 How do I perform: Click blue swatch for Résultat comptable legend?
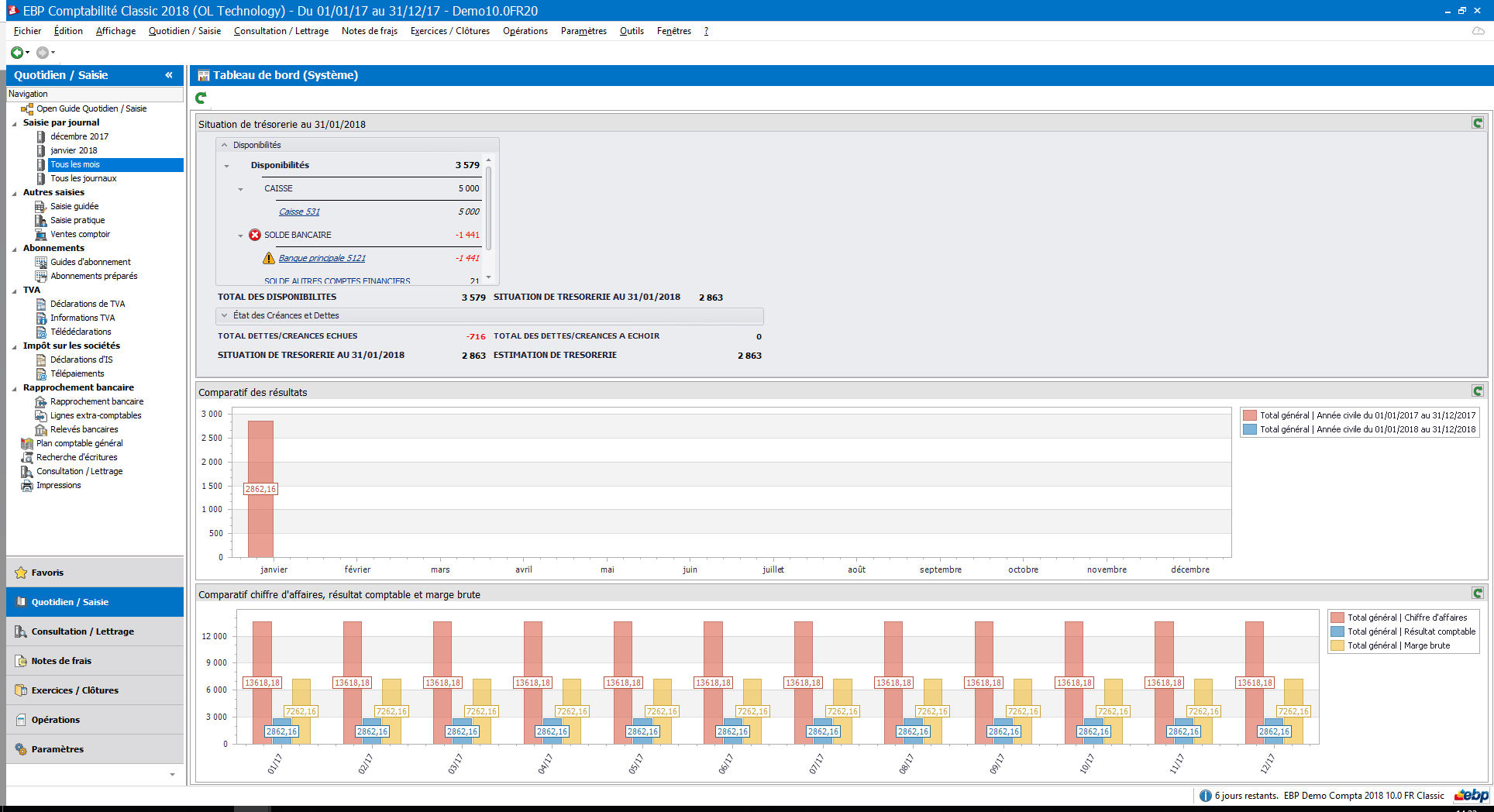[x=1337, y=631]
